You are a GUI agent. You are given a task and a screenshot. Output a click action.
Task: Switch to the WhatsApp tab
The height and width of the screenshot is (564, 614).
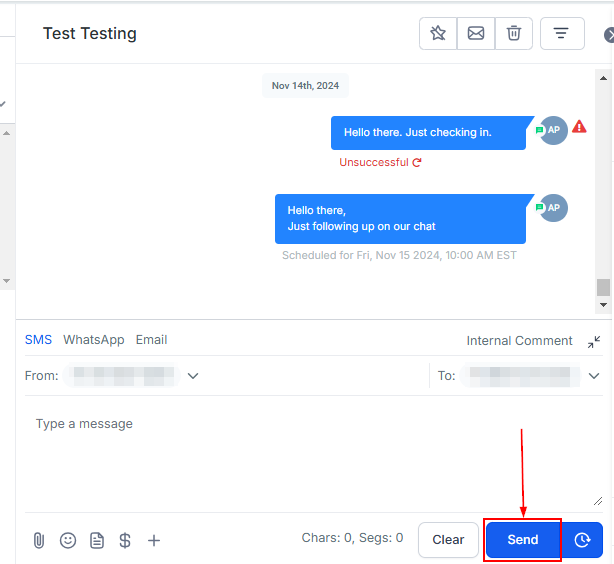click(94, 340)
